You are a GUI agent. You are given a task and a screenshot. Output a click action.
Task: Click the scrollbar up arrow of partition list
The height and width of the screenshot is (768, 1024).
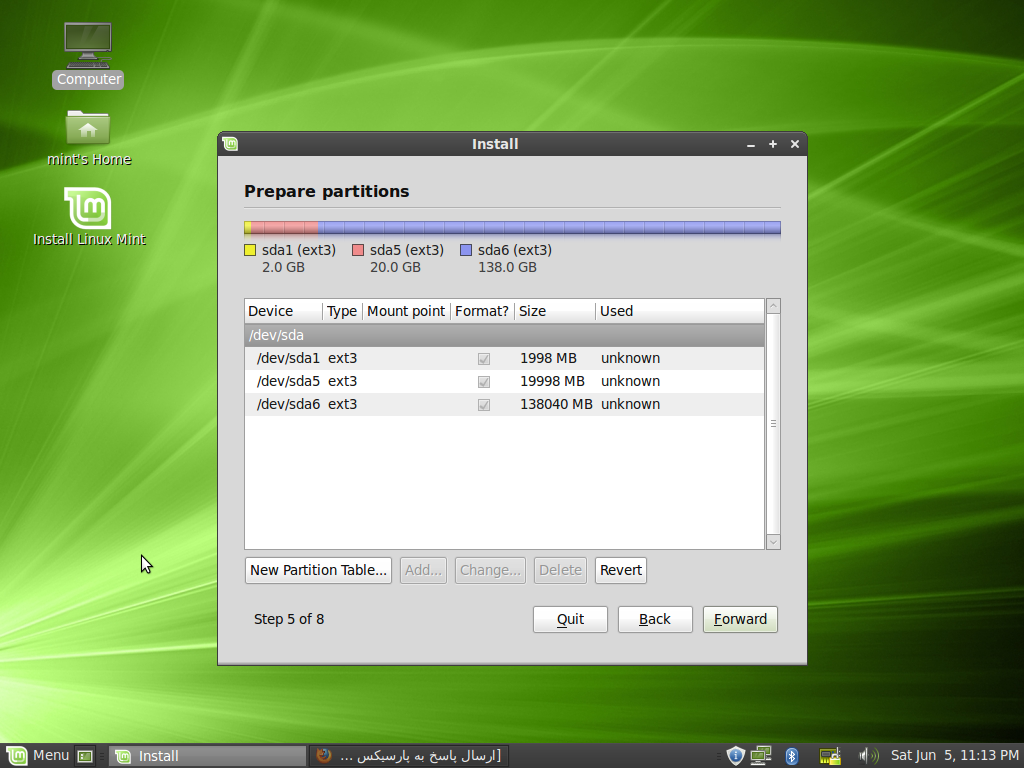click(x=773, y=306)
